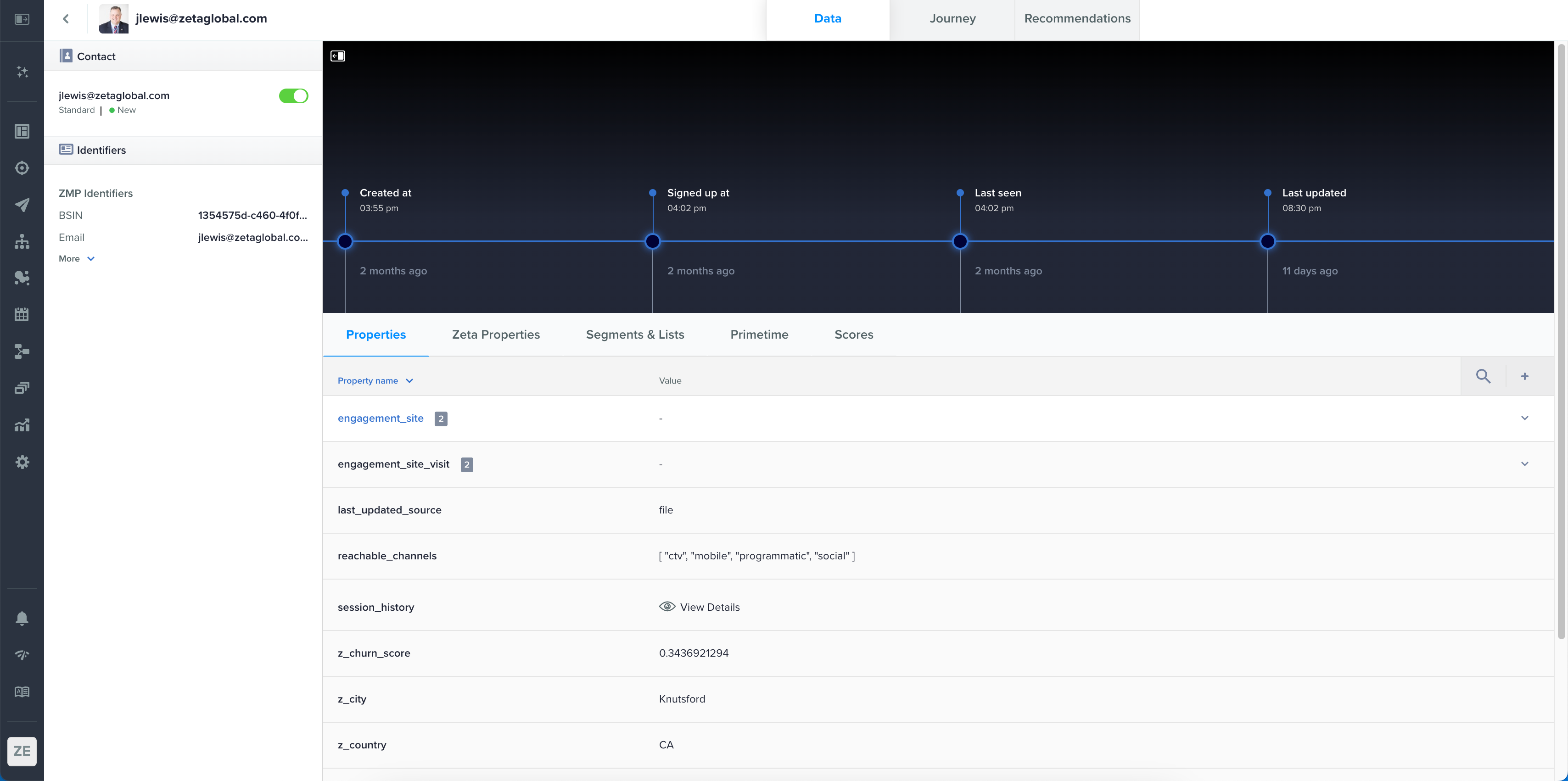Click the Last updated timeline marker

(1267, 242)
